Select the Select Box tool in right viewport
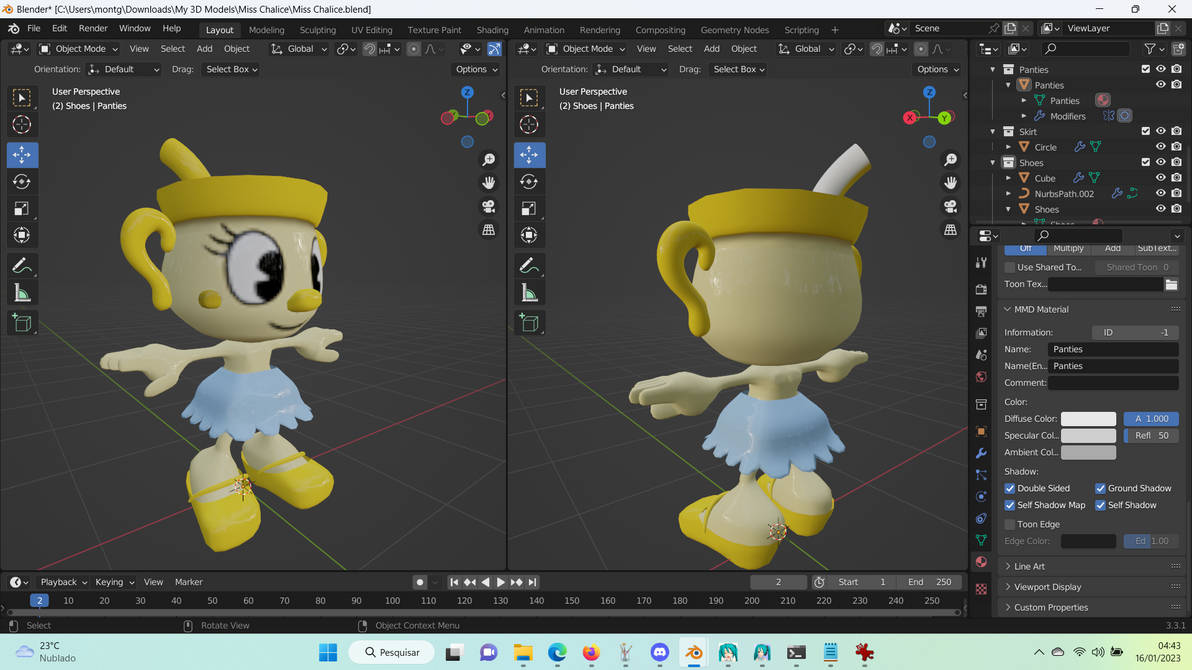Viewport: 1192px width, 670px height. point(529,98)
